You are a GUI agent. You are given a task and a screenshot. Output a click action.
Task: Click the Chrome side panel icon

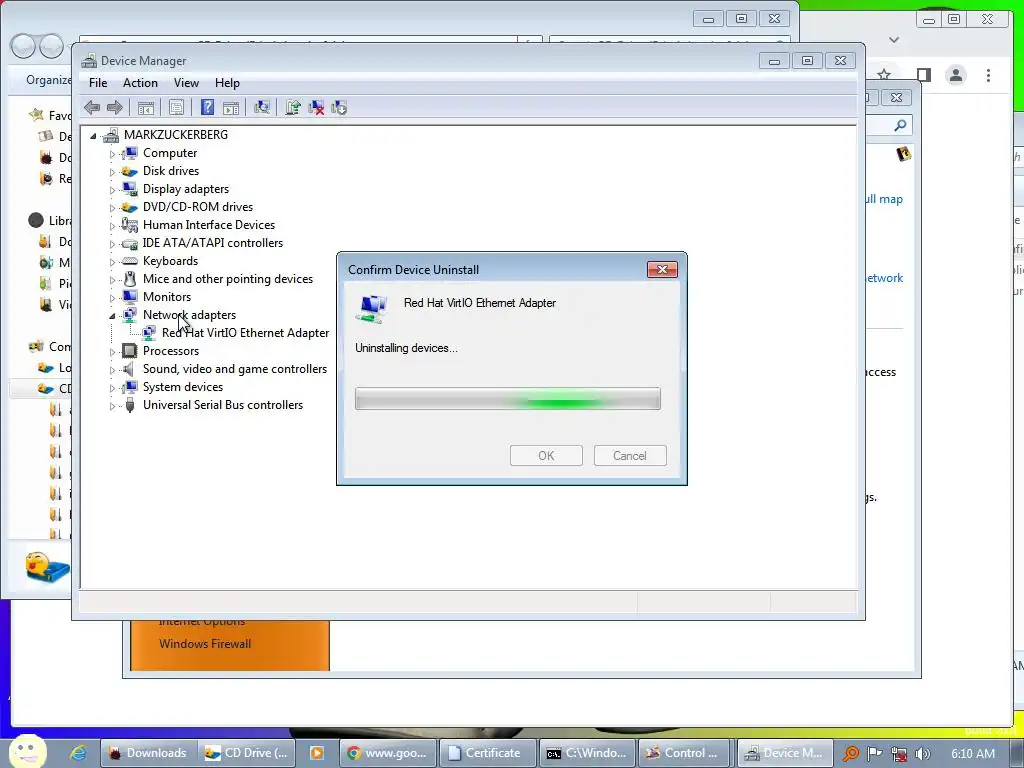point(923,75)
